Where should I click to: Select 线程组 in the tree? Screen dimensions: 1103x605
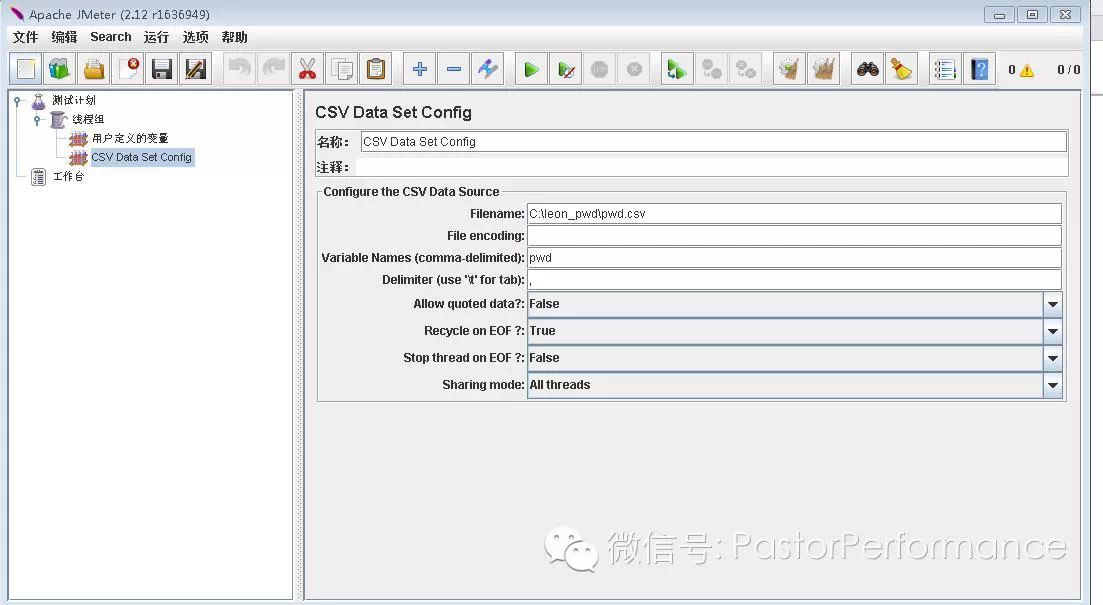point(88,120)
